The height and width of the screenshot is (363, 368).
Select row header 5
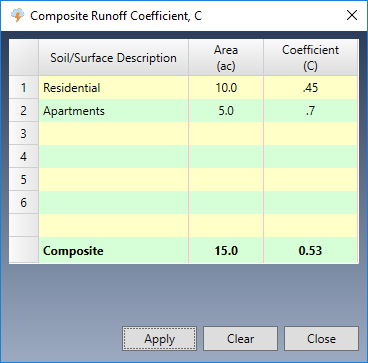point(24,180)
